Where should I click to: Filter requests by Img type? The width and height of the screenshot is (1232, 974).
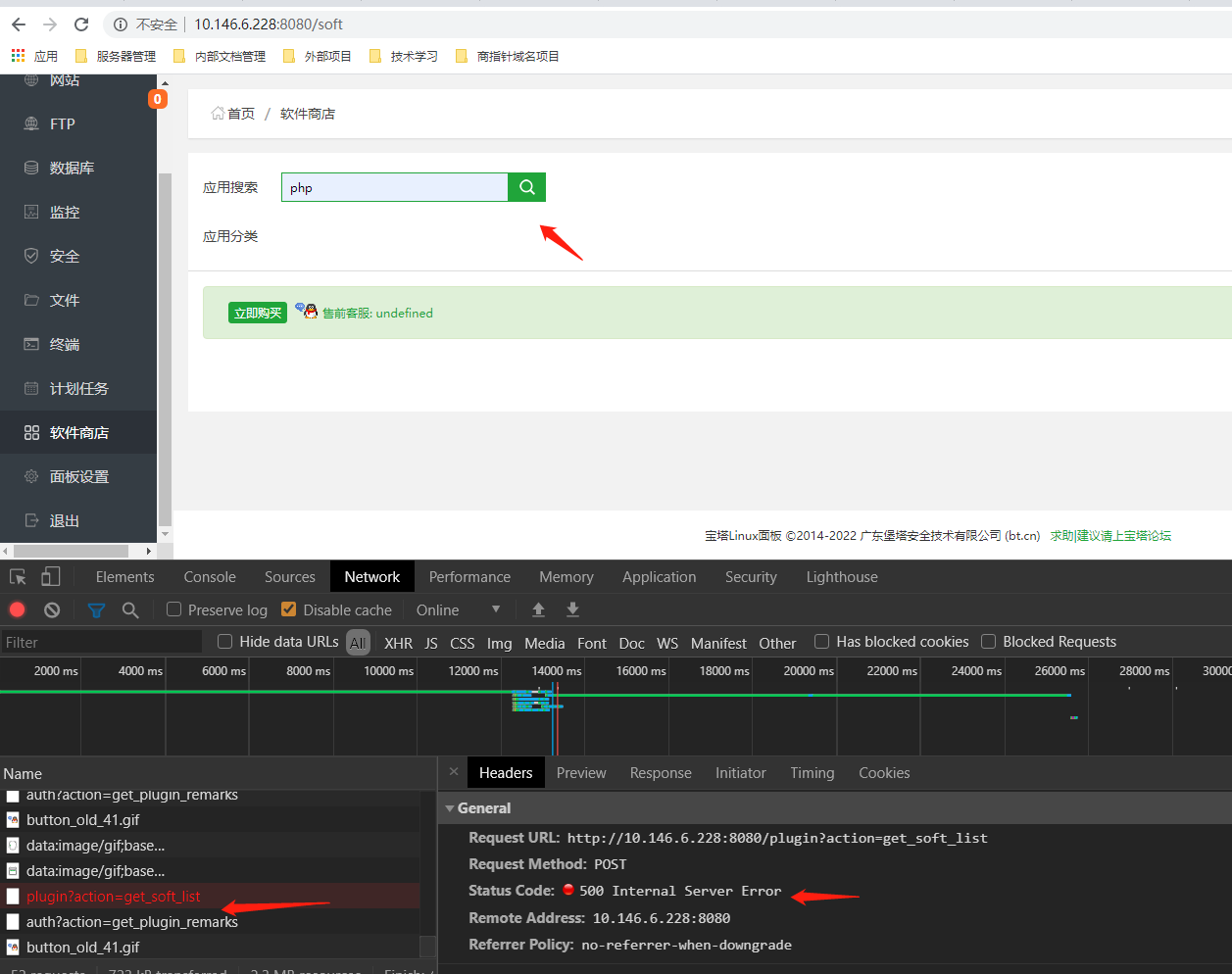click(x=500, y=644)
